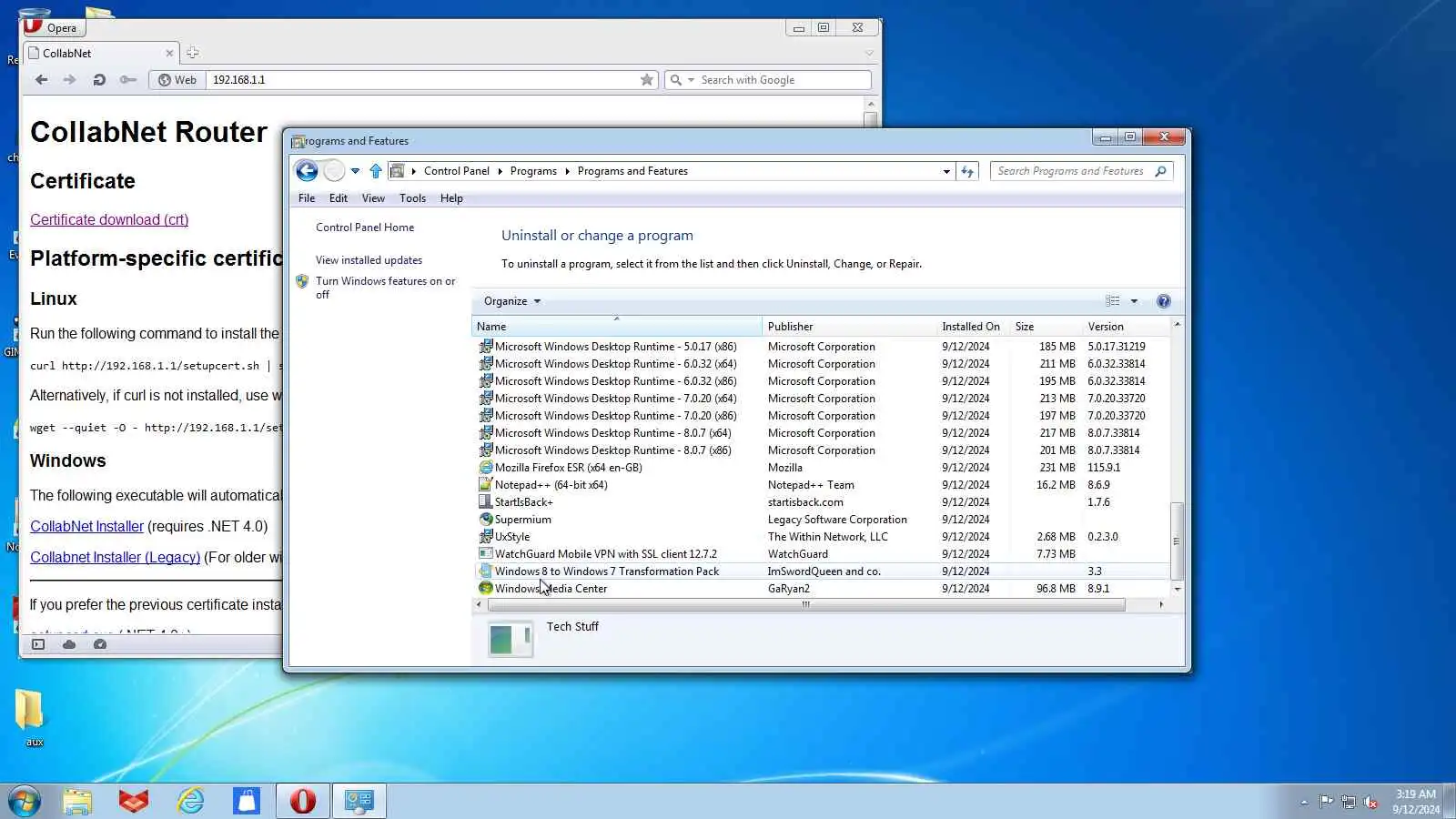Click View installed updates link

369,260
